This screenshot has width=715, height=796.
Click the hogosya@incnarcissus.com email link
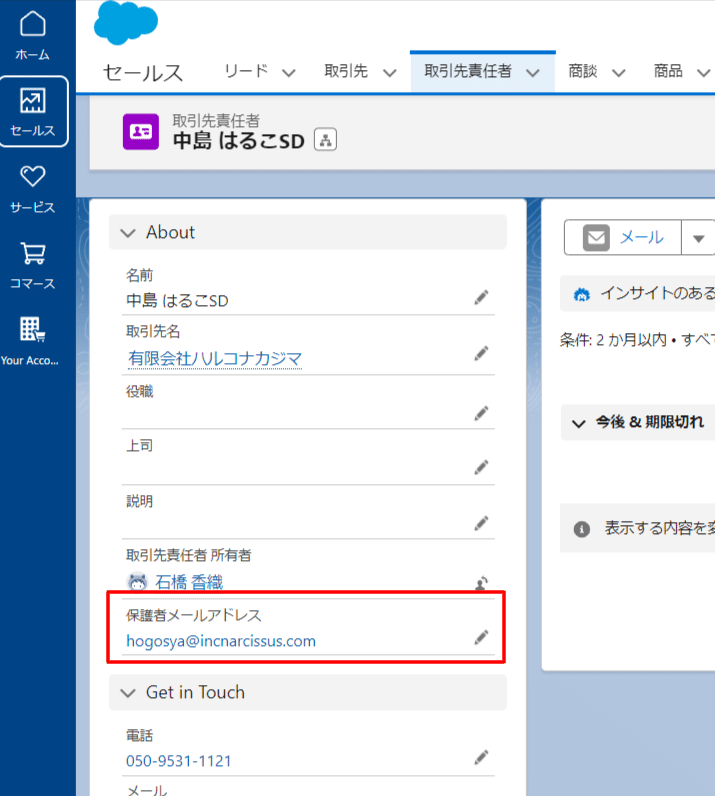tap(221, 641)
